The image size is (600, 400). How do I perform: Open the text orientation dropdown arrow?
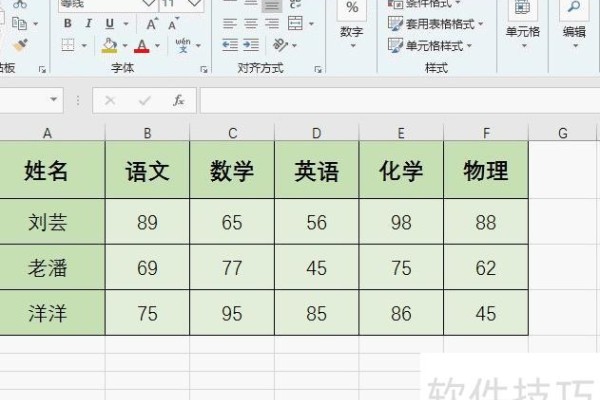294,46
